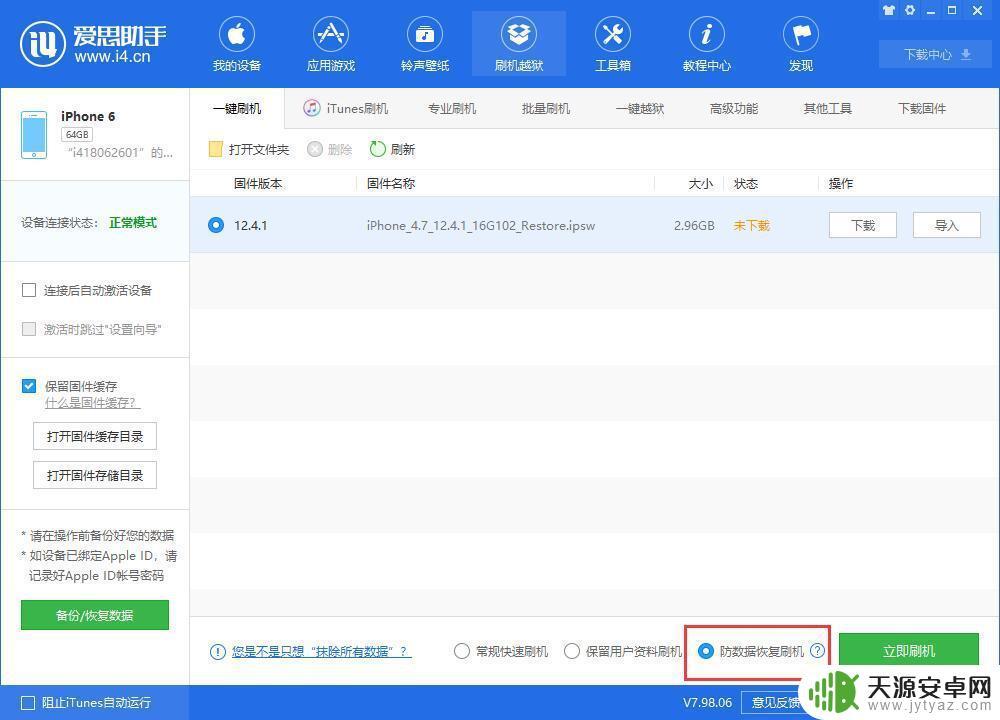Select 保留用户资料刷机 radio option
The image size is (1000, 720).
(x=571, y=651)
